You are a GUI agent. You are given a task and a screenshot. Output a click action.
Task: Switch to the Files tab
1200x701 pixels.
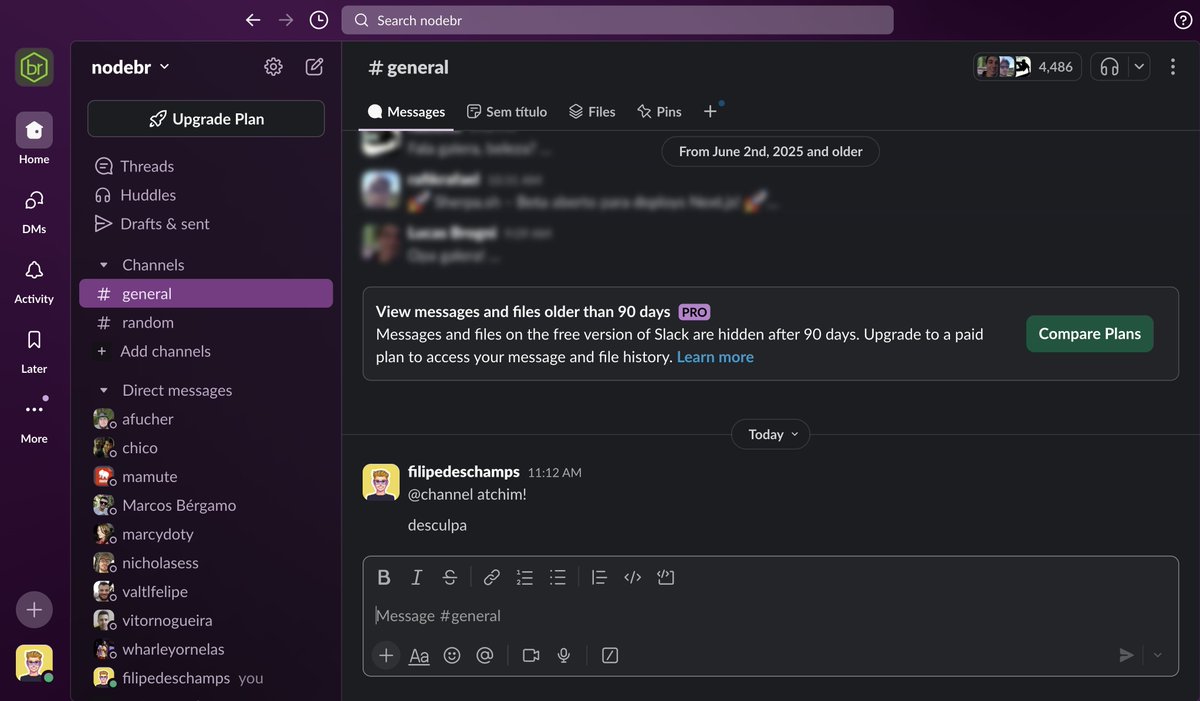[592, 111]
